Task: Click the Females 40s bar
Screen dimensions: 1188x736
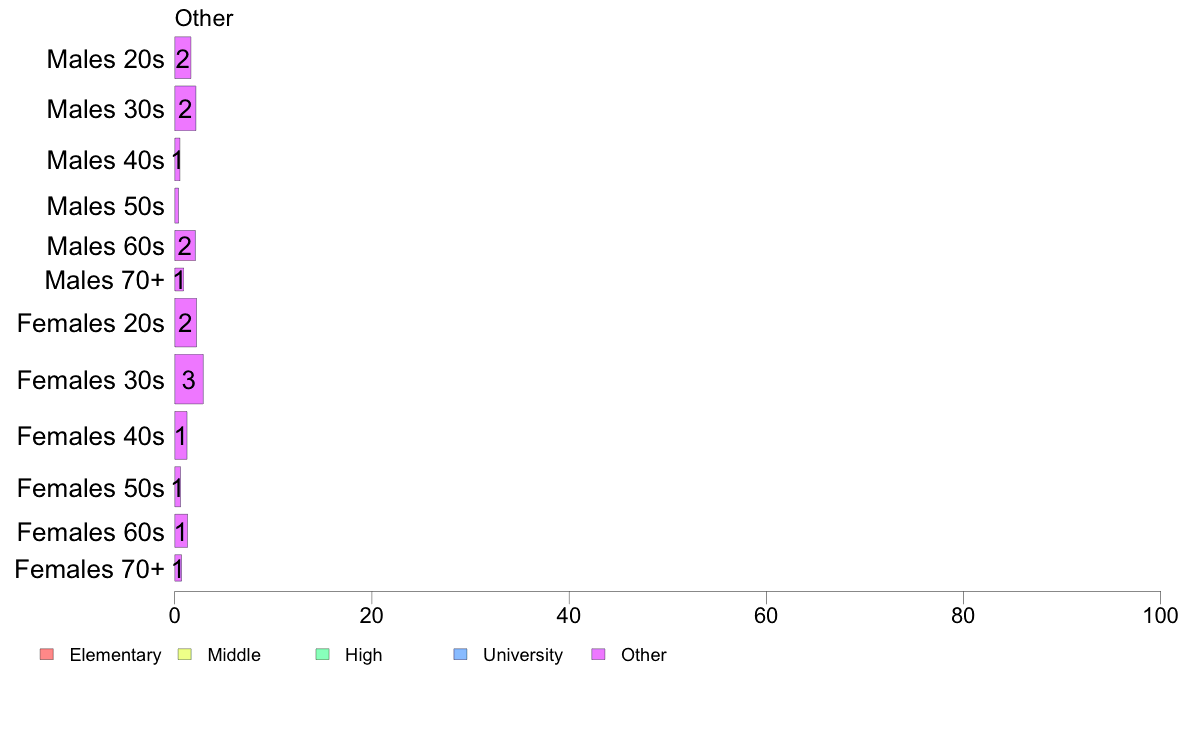Action: [x=180, y=436]
